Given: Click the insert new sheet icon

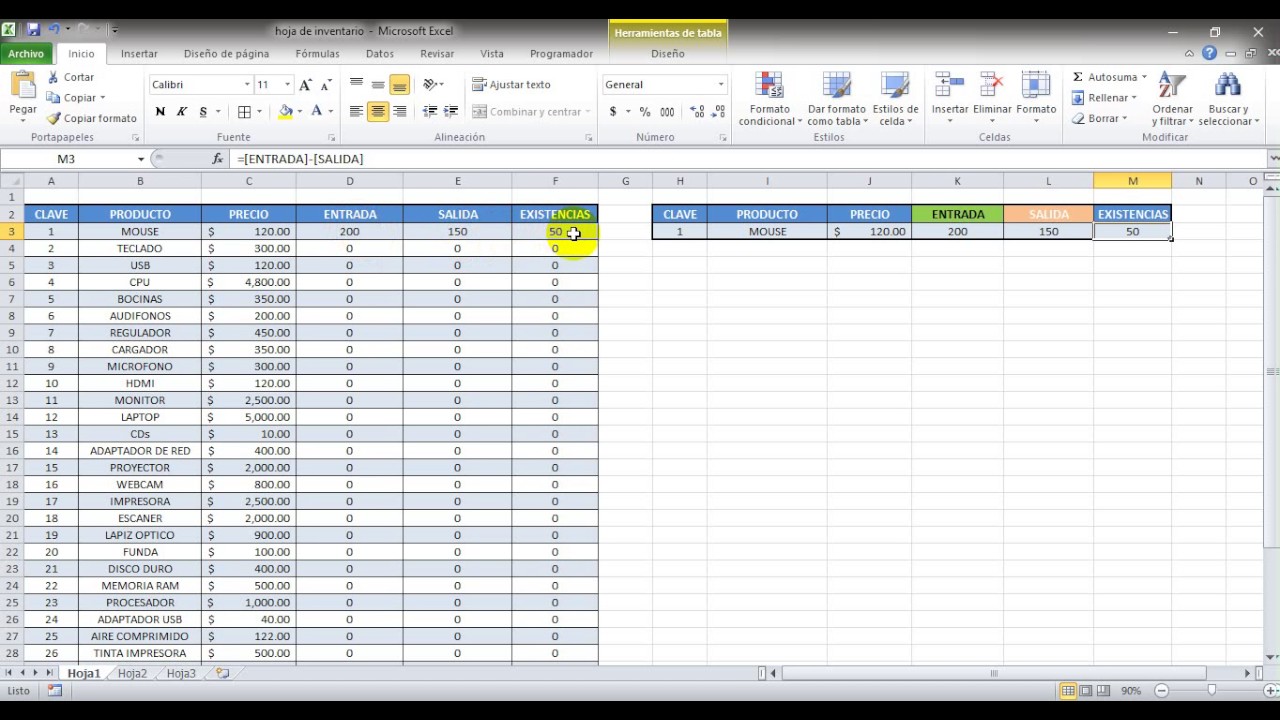Looking at the screenshot, I should point(222,674).
